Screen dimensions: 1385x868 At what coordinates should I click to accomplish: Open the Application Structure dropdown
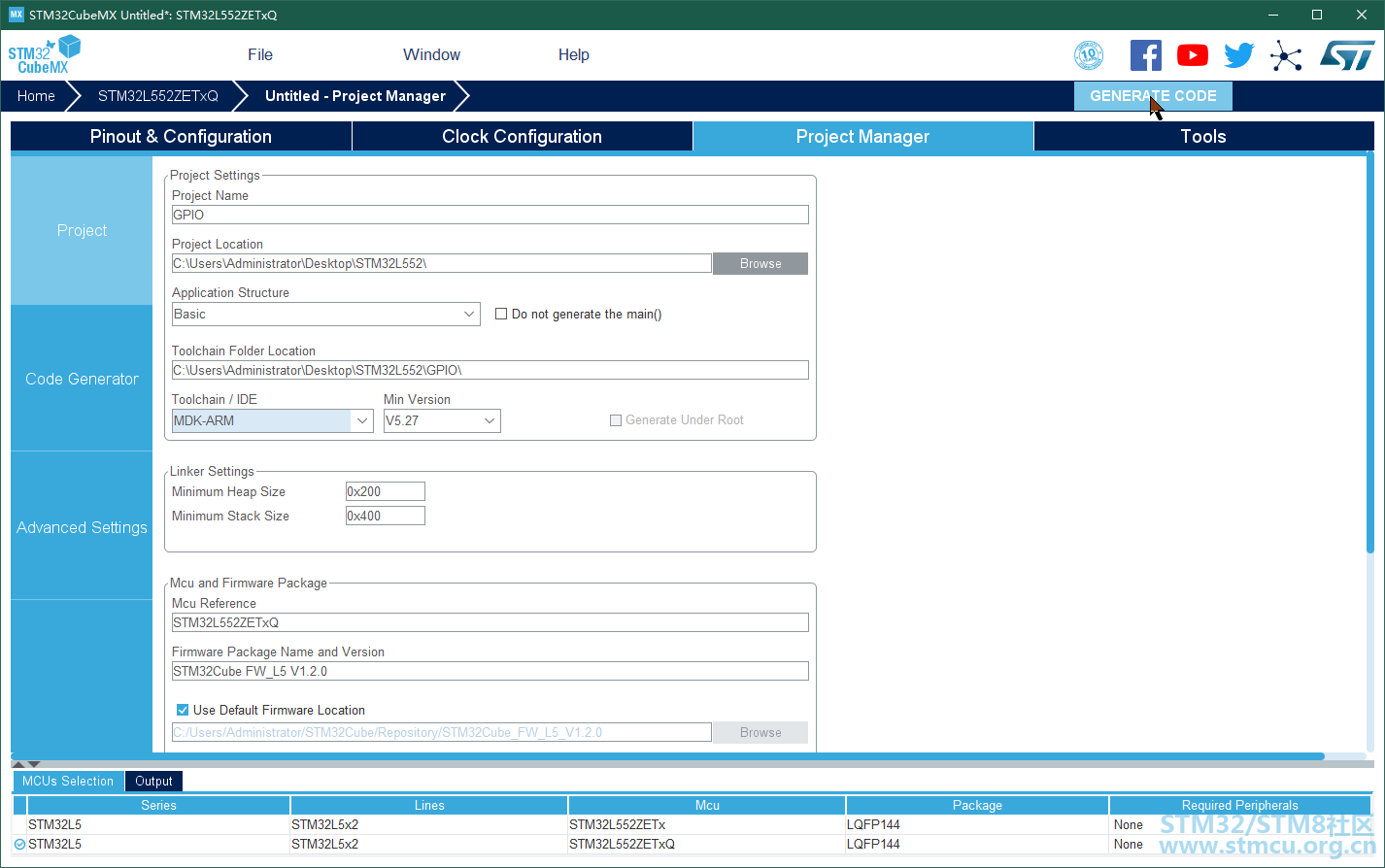click(325, 315)
